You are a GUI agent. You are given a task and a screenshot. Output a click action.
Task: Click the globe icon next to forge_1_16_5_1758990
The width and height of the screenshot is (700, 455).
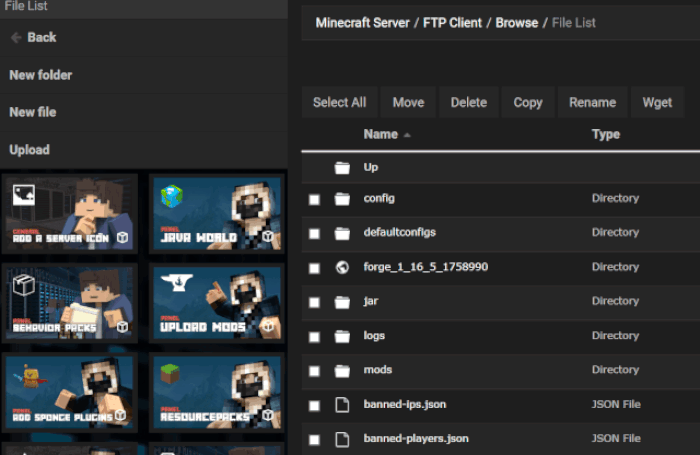(342, 267)
